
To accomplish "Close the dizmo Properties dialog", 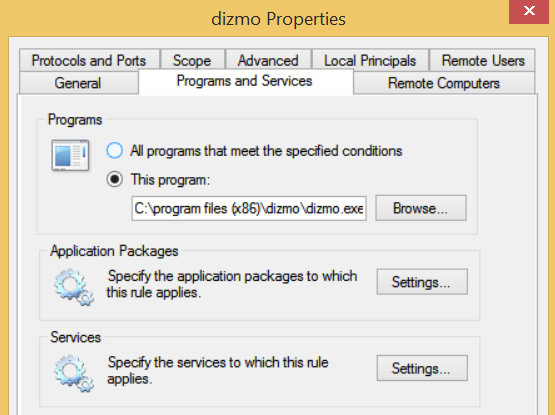I will coord(529,11).
